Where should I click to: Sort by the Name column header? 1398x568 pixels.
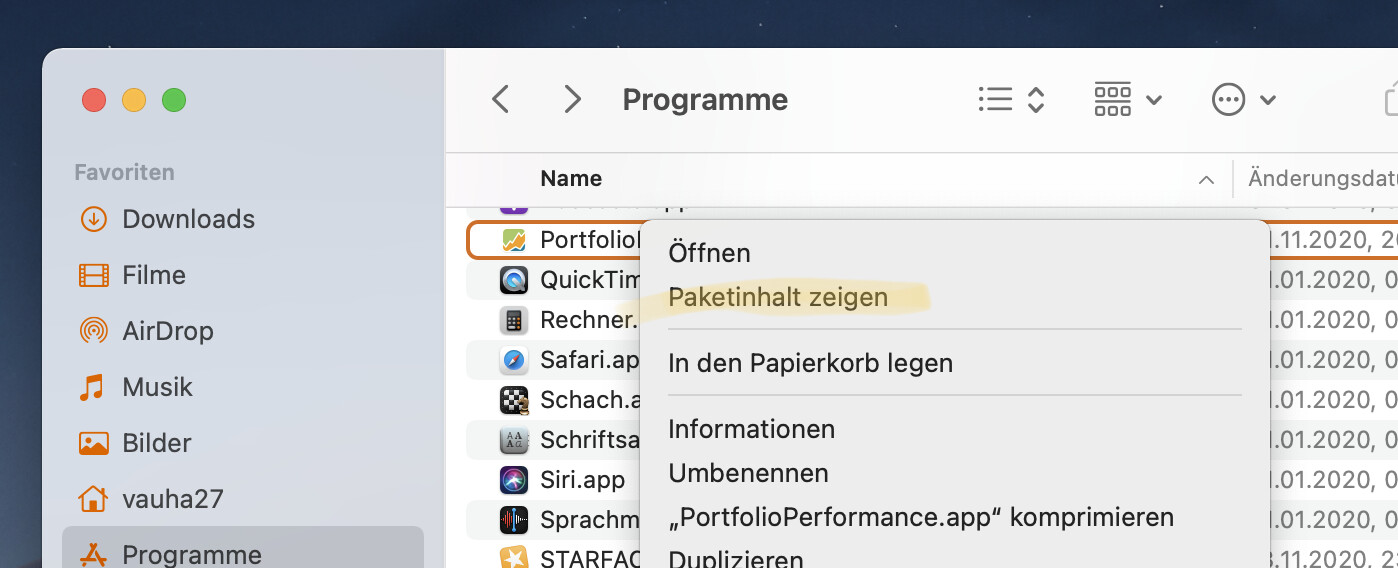(x=571, y=179)
